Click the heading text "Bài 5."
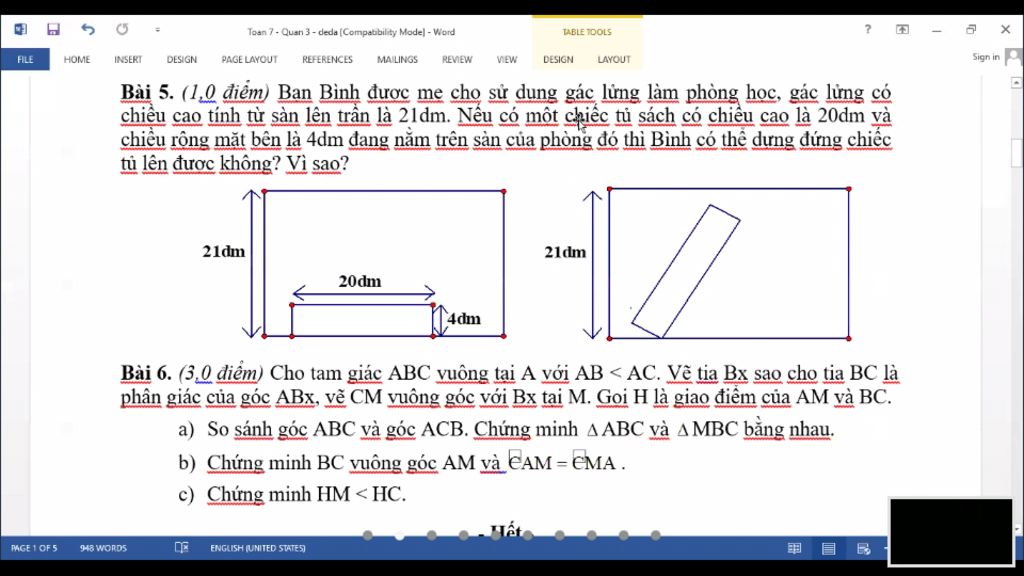 coord(147,93)
